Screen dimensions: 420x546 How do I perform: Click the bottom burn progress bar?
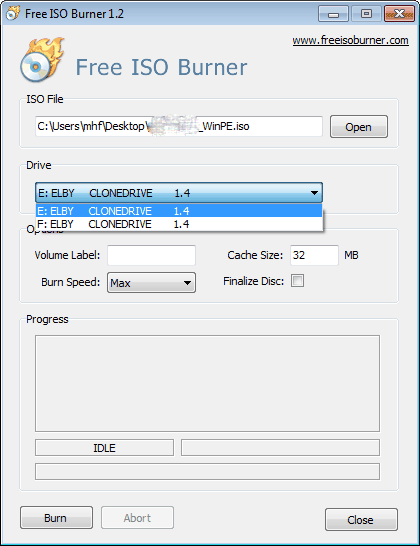[207, 471]
